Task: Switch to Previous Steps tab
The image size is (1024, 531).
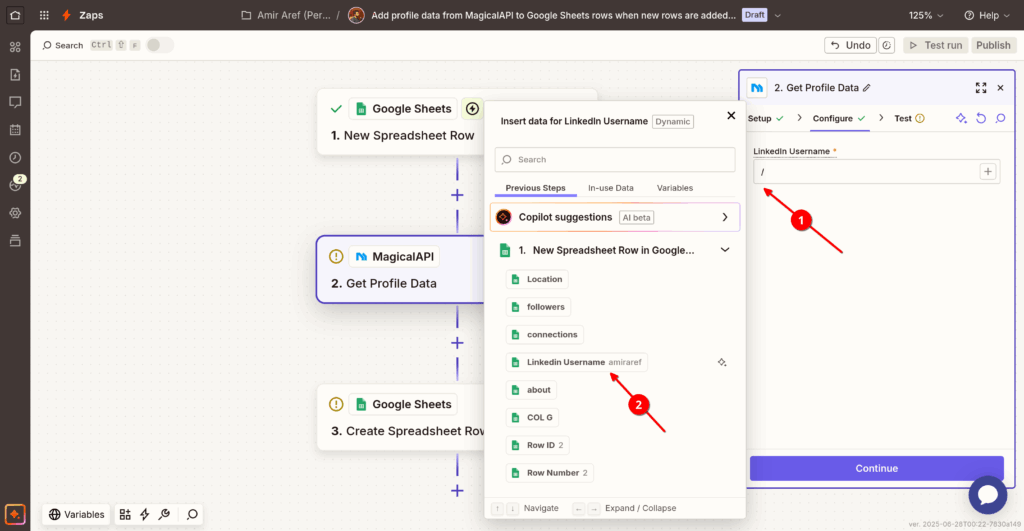Action: tap(536, 188)
